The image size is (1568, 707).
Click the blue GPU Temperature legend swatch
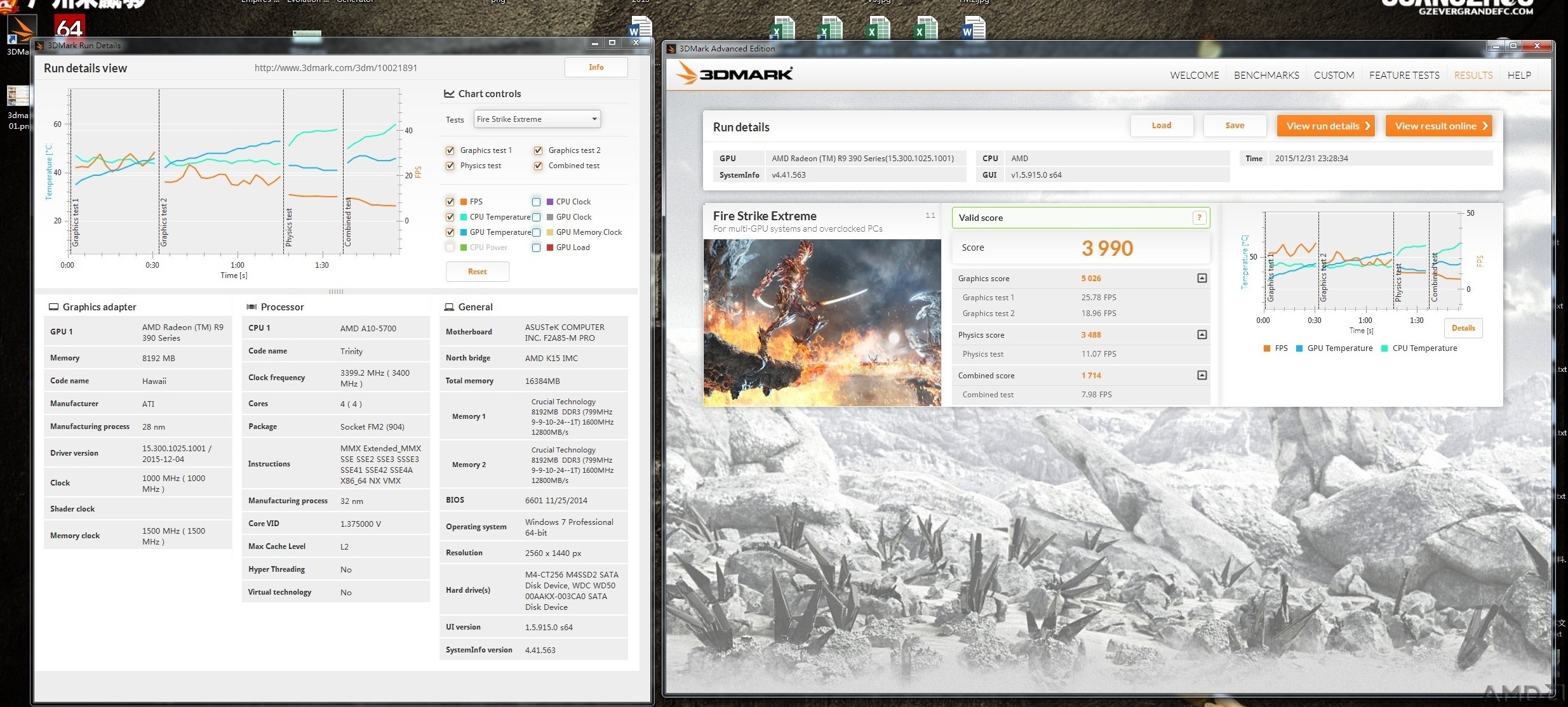(1299, 348)
